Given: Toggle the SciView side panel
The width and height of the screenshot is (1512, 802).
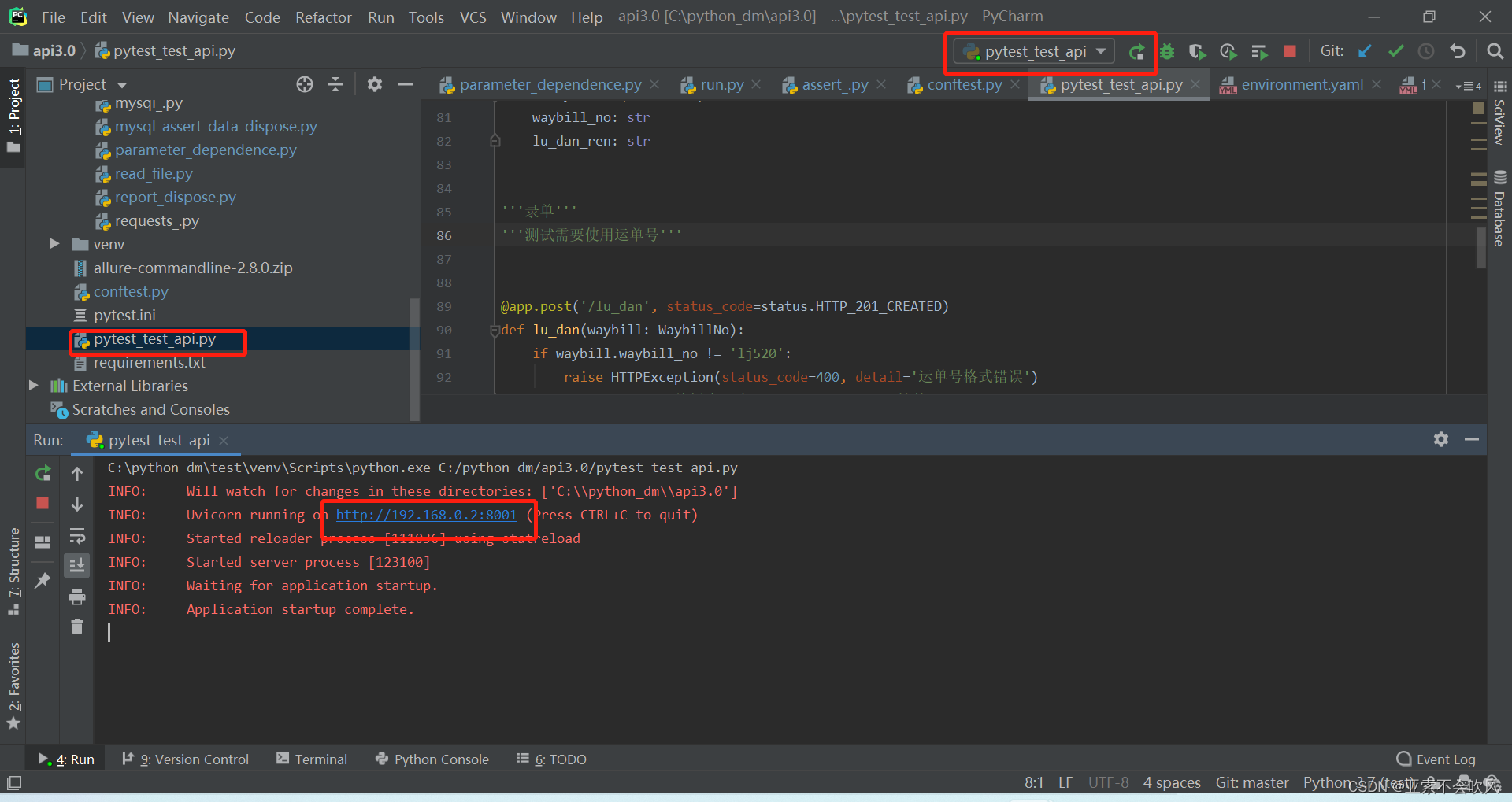Looking at the screenshot, I should click(1499, 112).
